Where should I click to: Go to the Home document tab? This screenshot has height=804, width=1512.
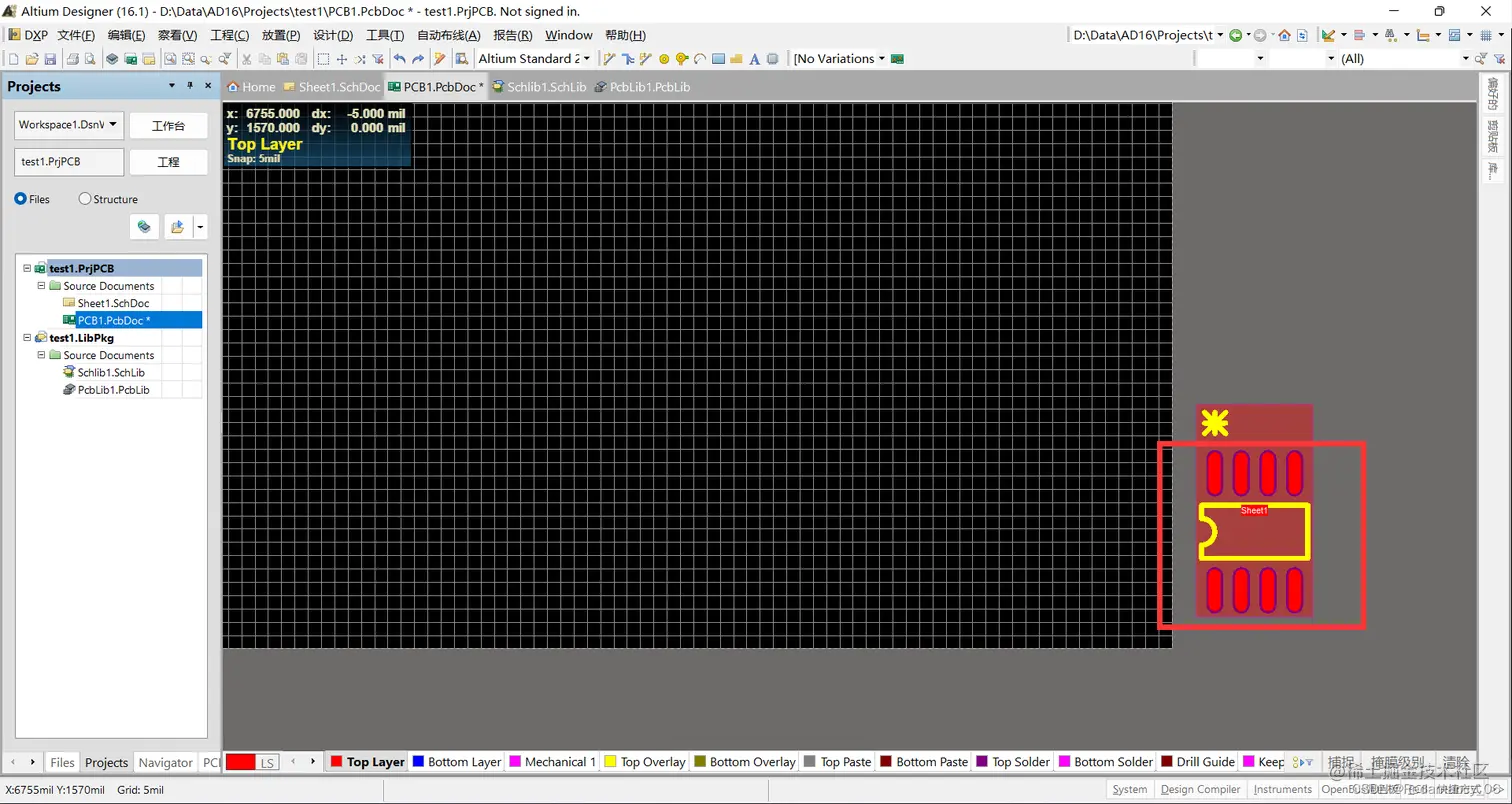click(x=252, y=87)
